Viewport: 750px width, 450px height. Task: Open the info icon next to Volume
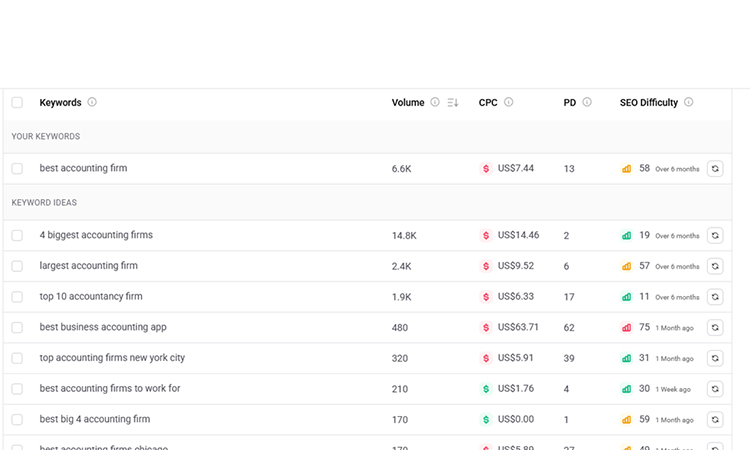[x=435, y=102]
